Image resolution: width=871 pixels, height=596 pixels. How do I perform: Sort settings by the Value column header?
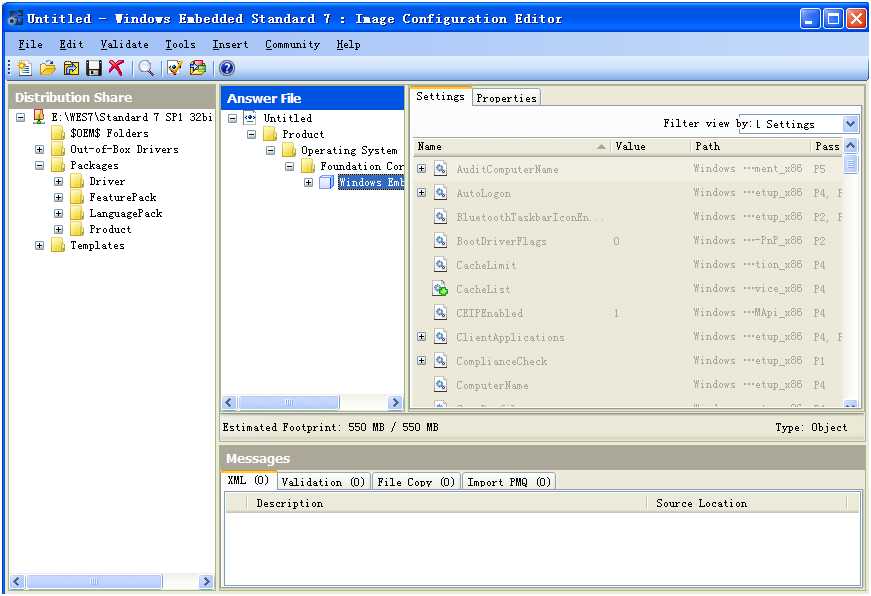pyautogui.click(x=650, y=147)
